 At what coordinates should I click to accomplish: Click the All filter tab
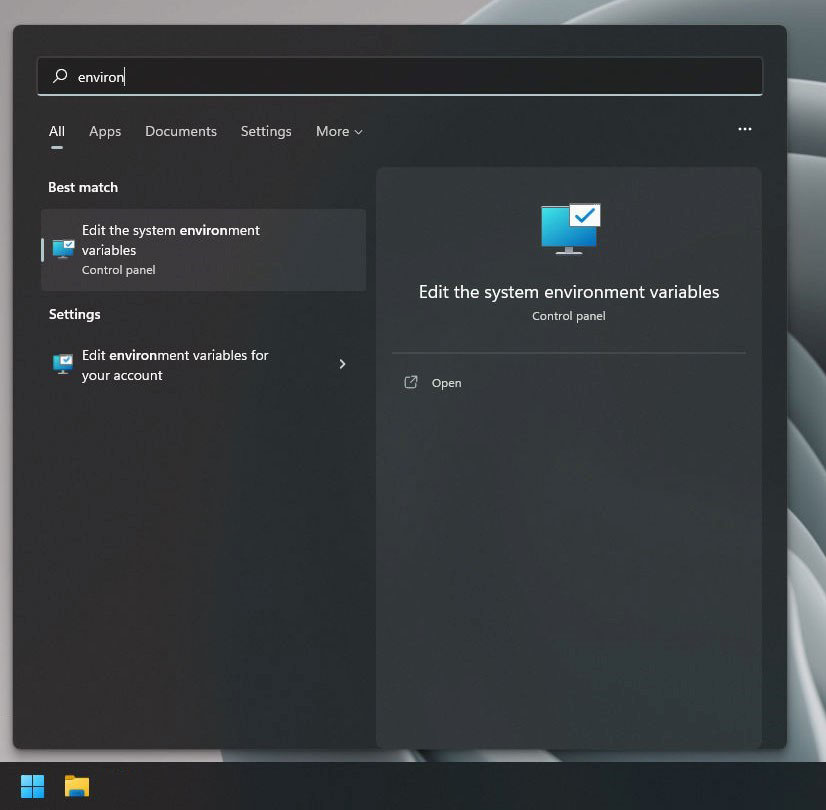coord(57,131)
